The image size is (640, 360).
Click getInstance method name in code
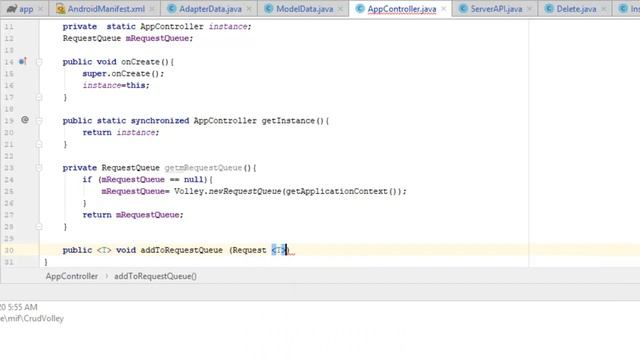coord(288,121)
